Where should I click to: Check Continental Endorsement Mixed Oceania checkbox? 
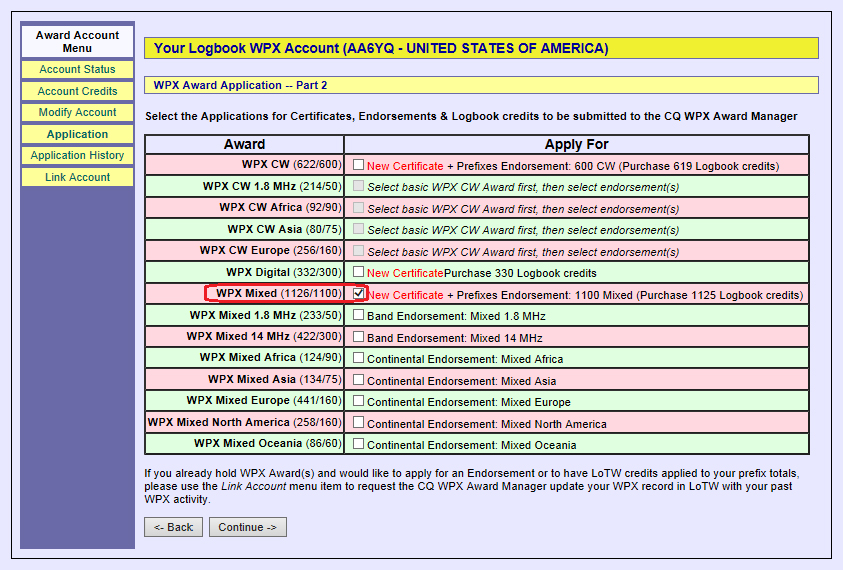[x=358, y=444]
